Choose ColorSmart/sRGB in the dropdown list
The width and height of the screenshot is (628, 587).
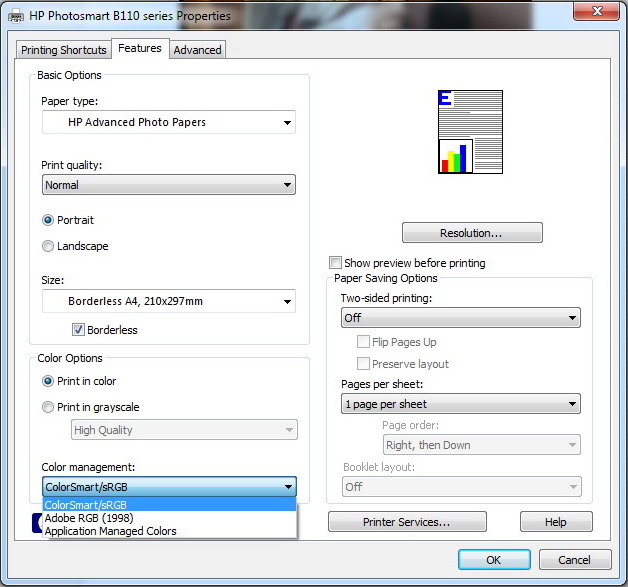169,505
